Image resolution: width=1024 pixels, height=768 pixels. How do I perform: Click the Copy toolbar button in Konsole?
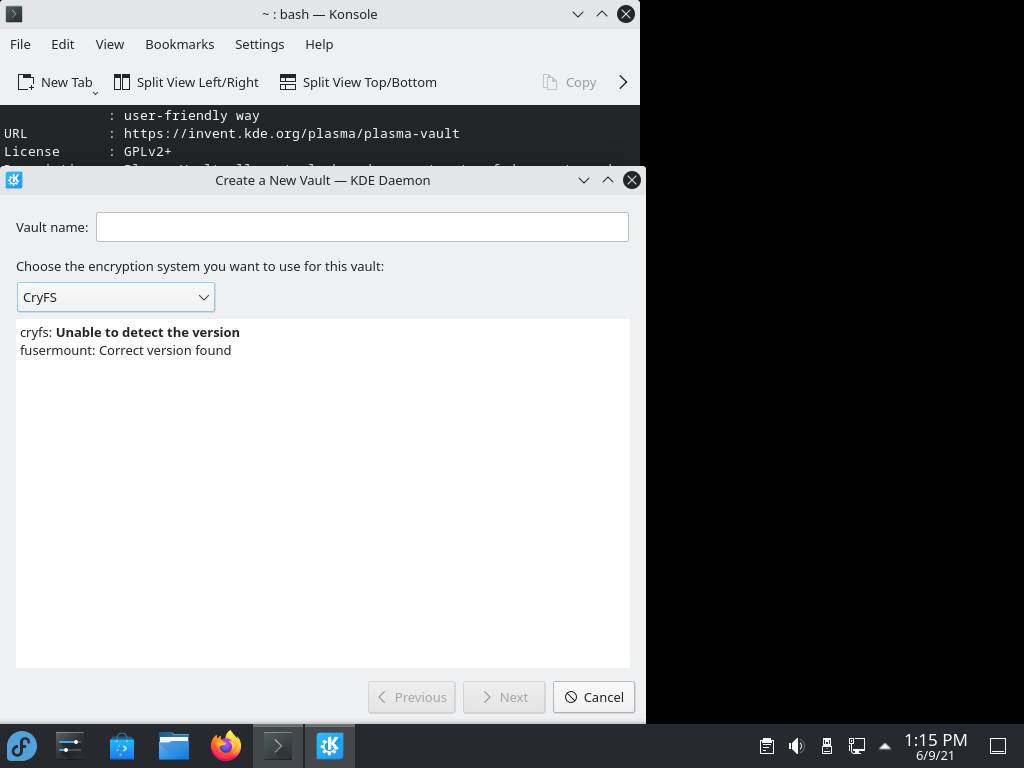569,82
